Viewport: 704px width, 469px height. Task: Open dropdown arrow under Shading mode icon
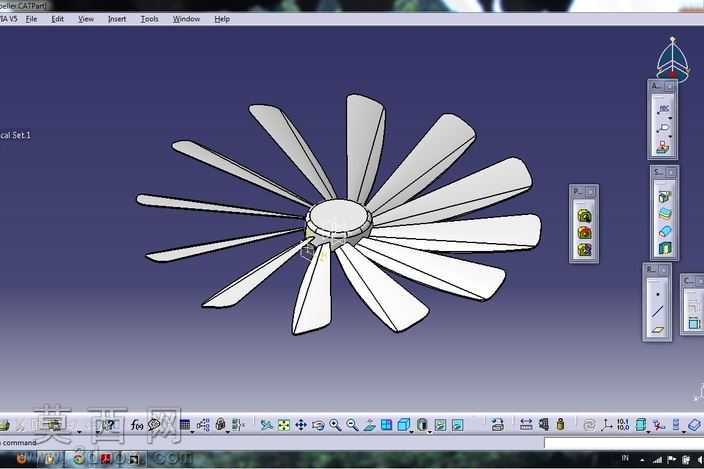tap(429, 432)
